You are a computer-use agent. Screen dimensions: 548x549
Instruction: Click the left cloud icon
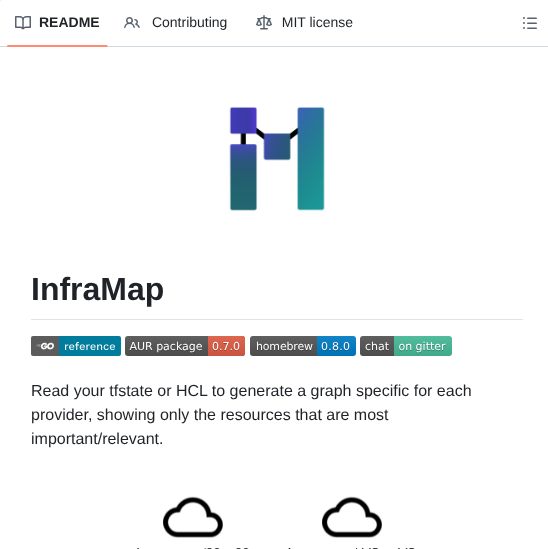(193, 517)
